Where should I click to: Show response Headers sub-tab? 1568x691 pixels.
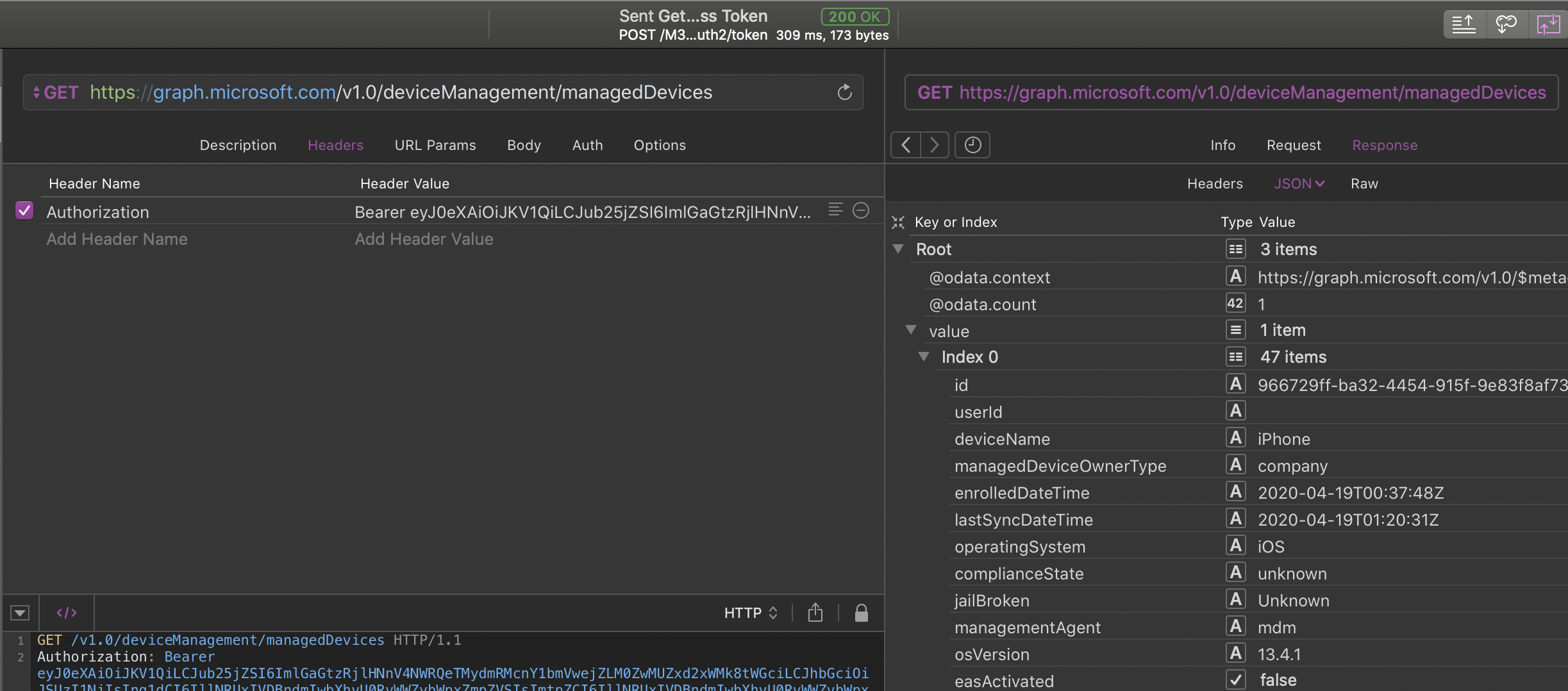[1215, 184]
